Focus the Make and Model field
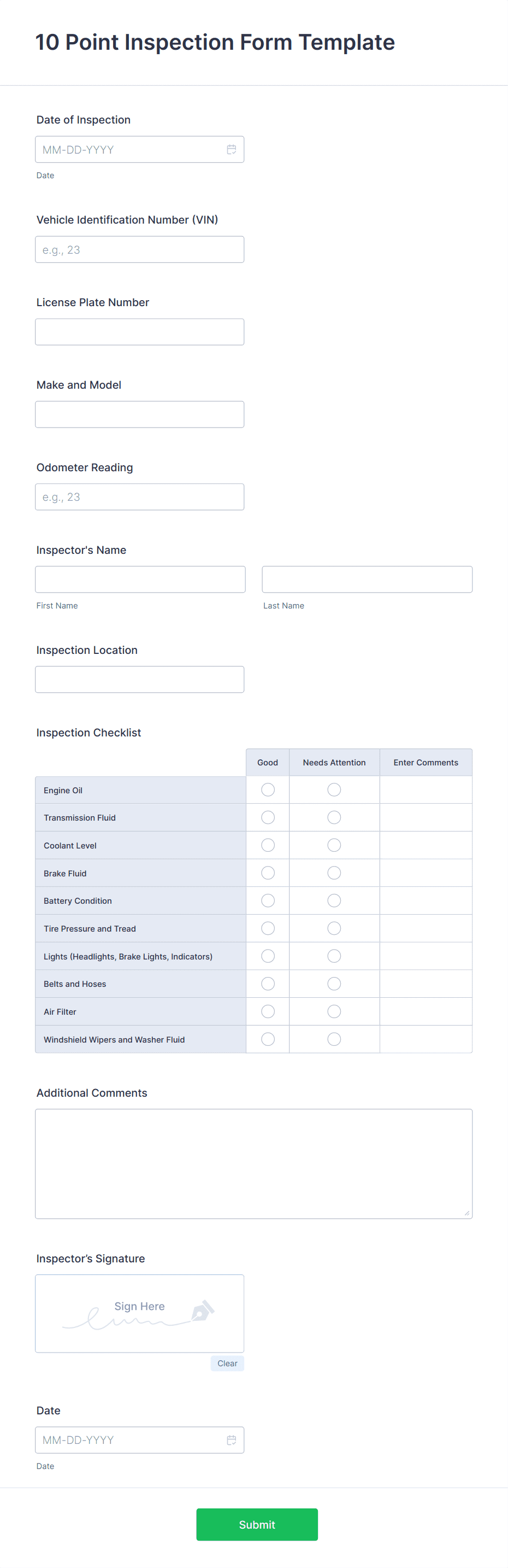This screenshot has width=508, height=1568. click(139, 414)
